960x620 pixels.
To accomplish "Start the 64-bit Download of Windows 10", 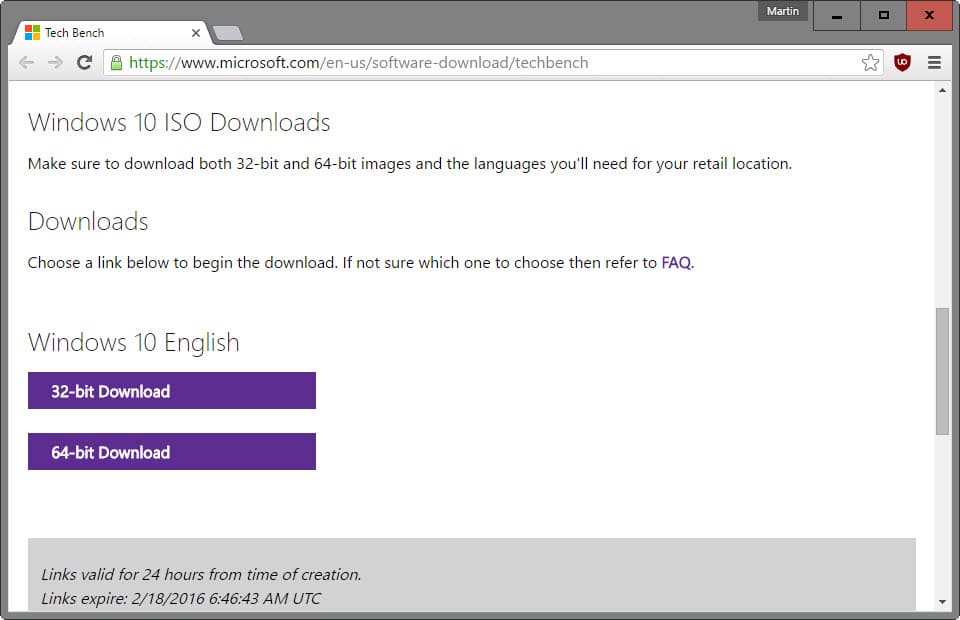I will [171, 451].
